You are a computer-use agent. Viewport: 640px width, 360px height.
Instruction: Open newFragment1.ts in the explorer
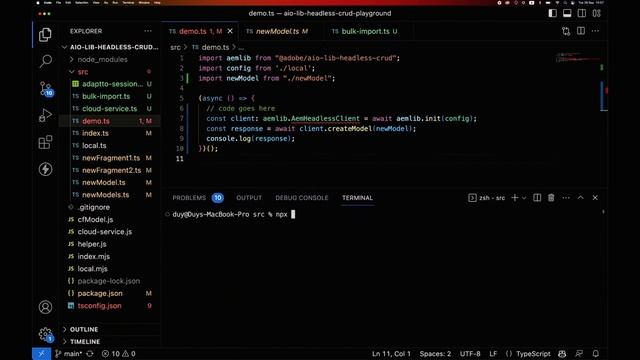coord(110,158)
